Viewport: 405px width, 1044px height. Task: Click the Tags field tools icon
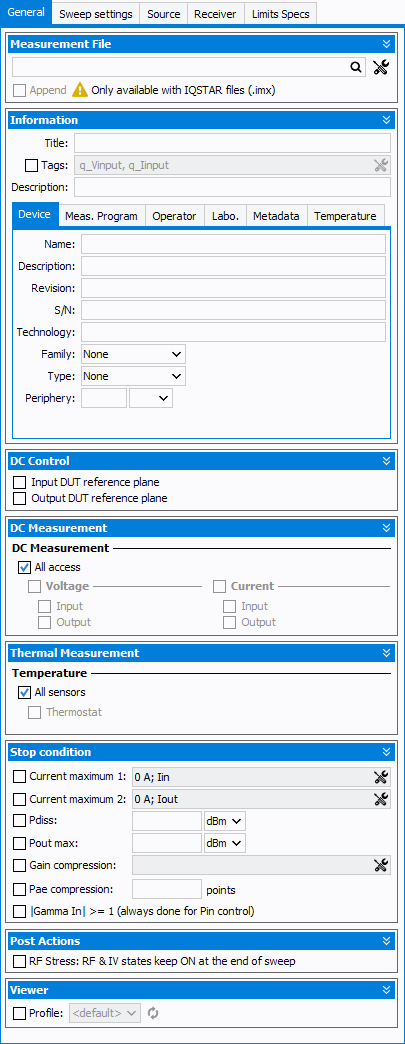click(381, 165)
